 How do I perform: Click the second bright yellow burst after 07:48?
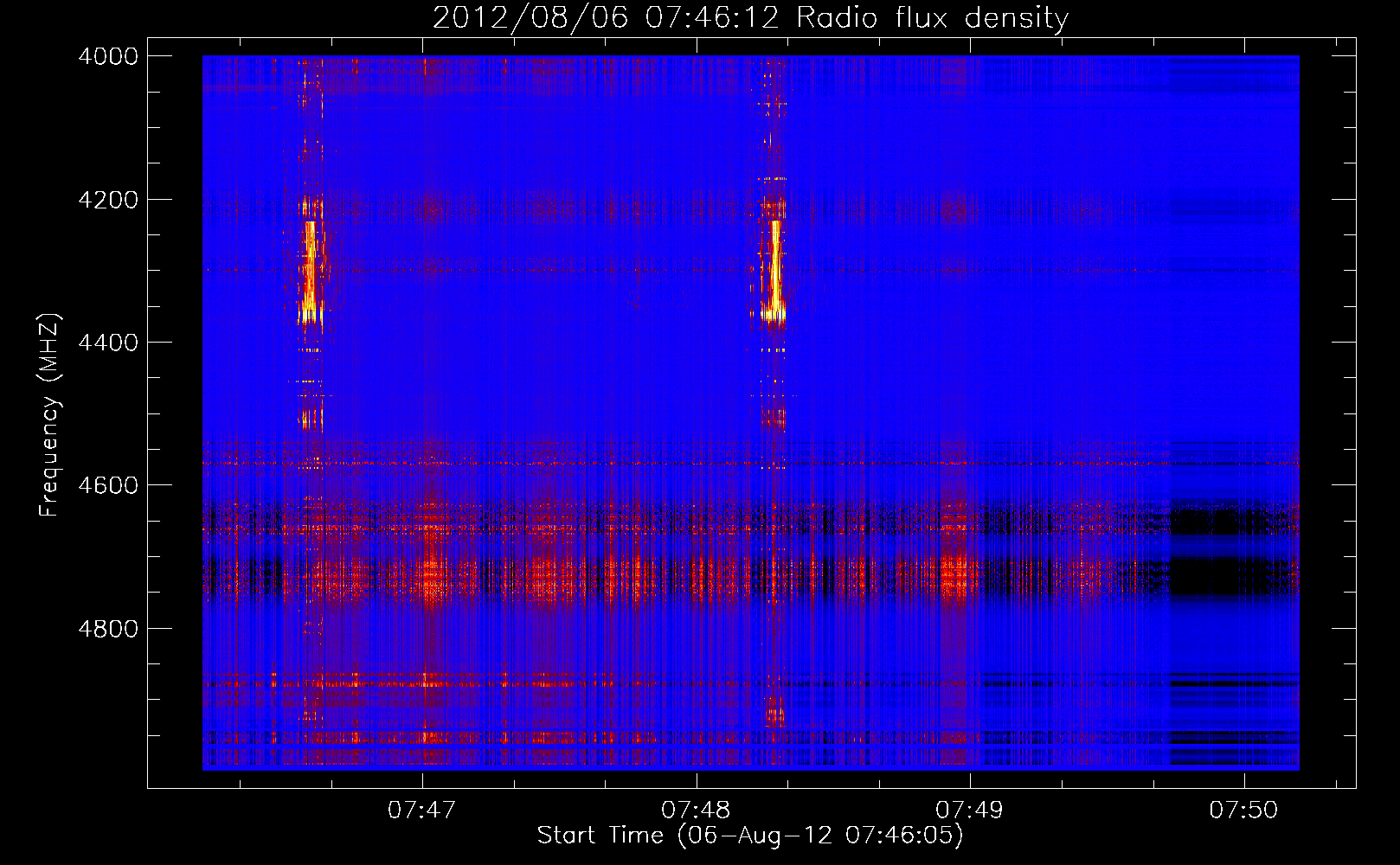774,270
